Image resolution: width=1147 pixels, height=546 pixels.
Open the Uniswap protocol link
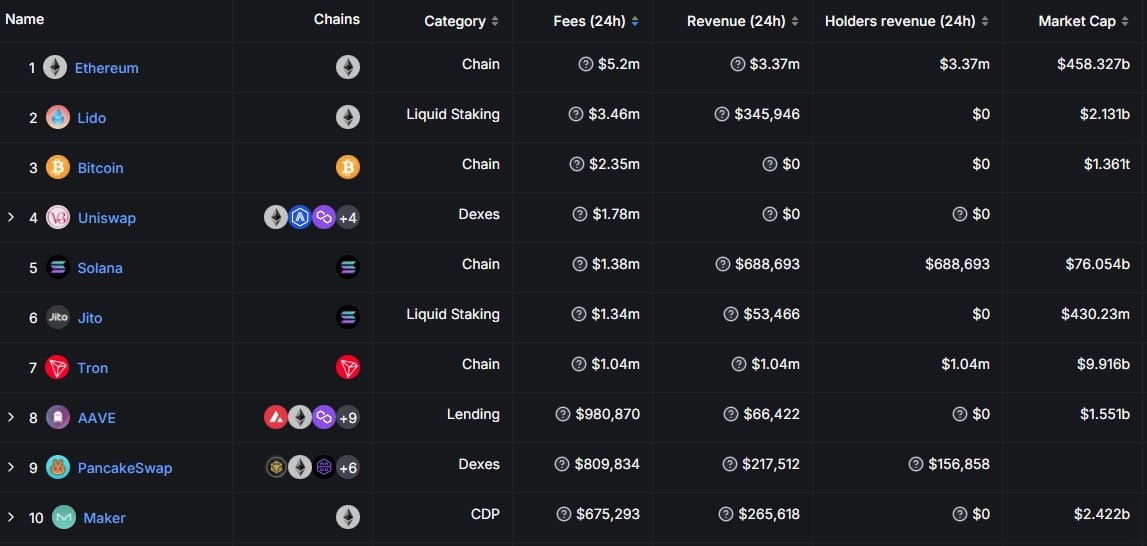[x=106, y=218]
